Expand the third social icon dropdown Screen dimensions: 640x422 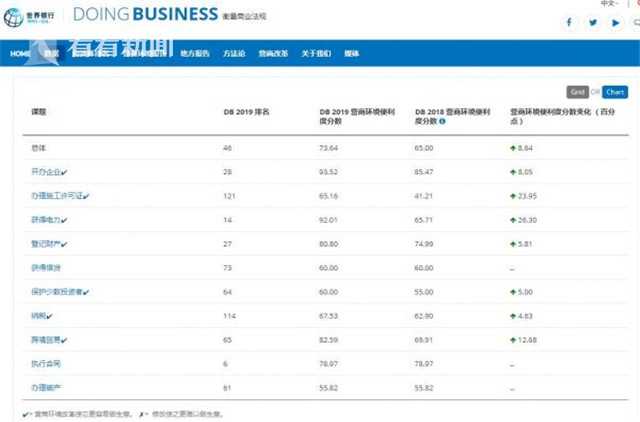616,22
